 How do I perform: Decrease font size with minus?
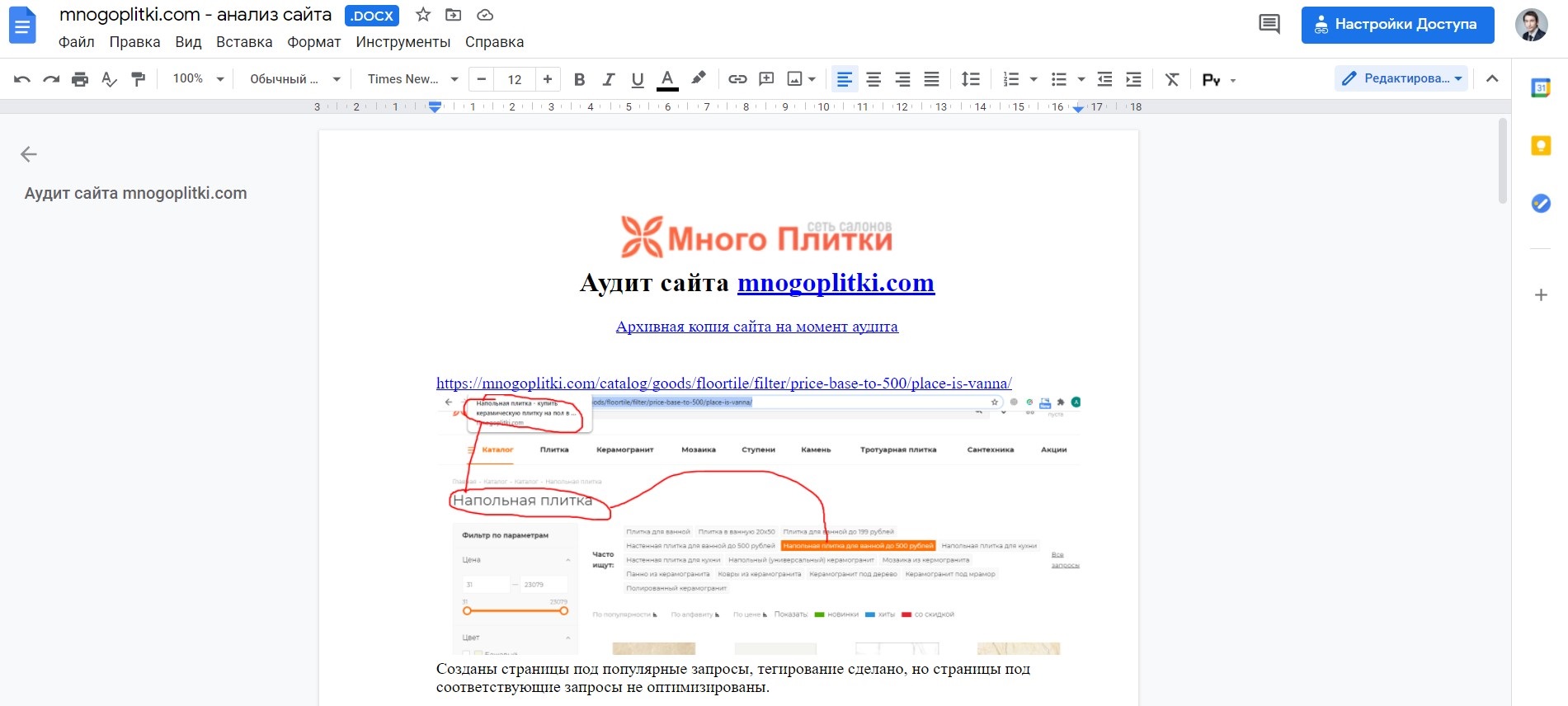pyautogui.click(x=482, y=79)
